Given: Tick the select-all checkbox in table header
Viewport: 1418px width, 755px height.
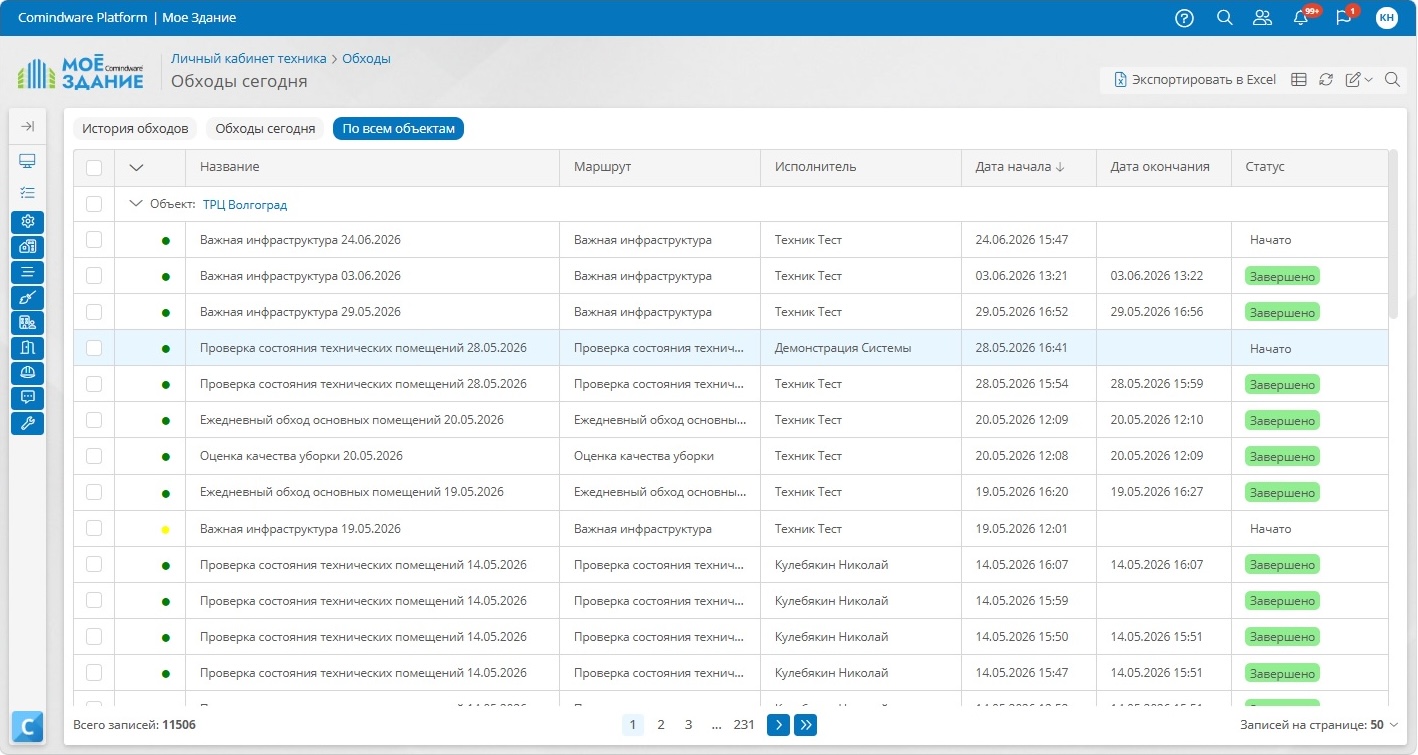Looking at the screenshot, I should click(94, 168).
